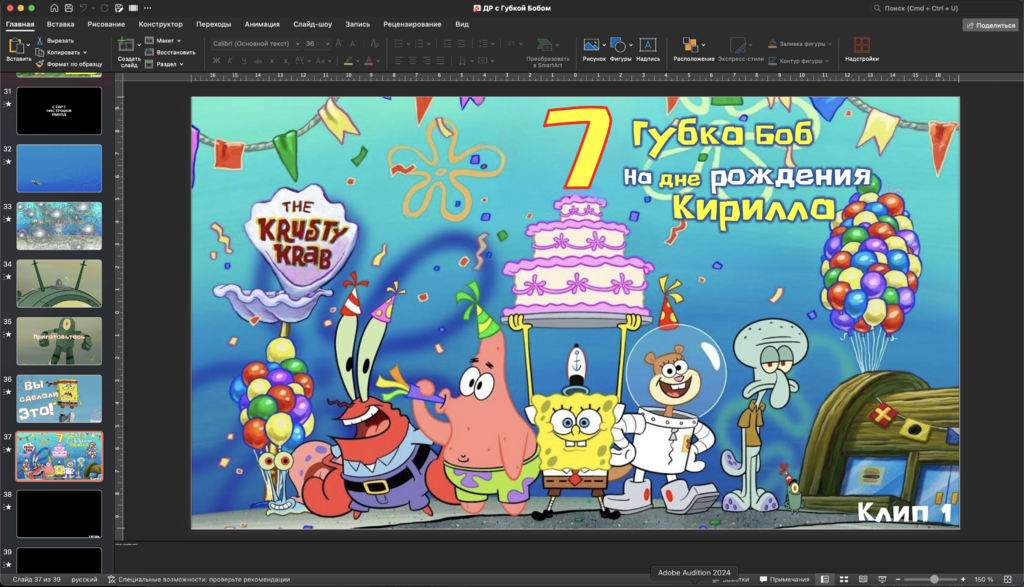This screenshot has width=1024, height=587.
Task: Redo the last action
Action: tap(104, 8)
